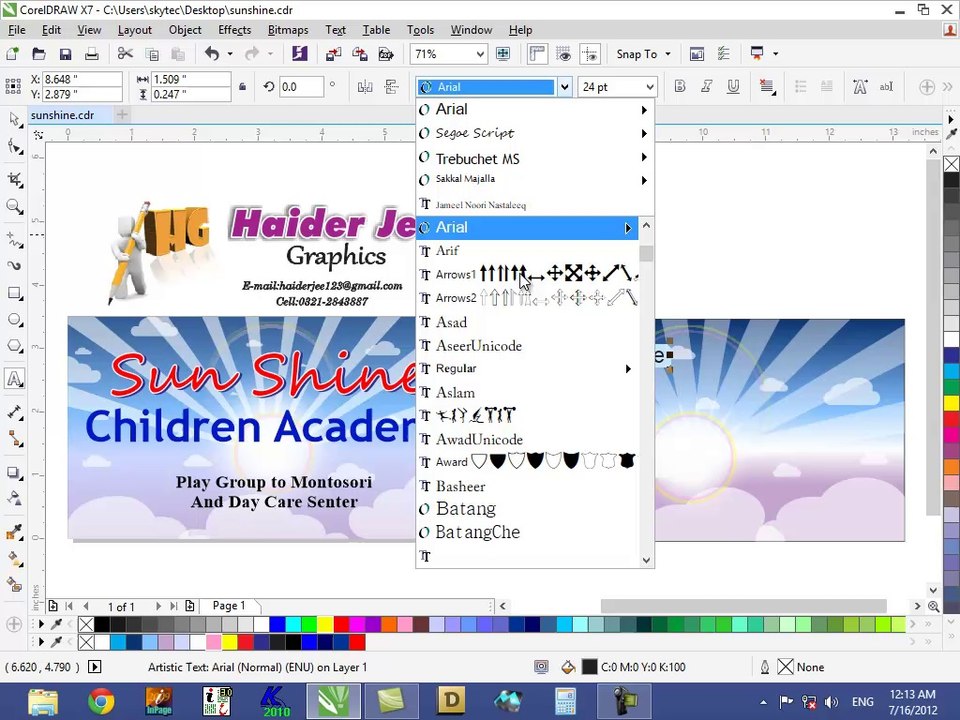Select the Parallel Dimension tool
Image resolution: width=960 pixels, height=720 pixels.
point(15,411)
